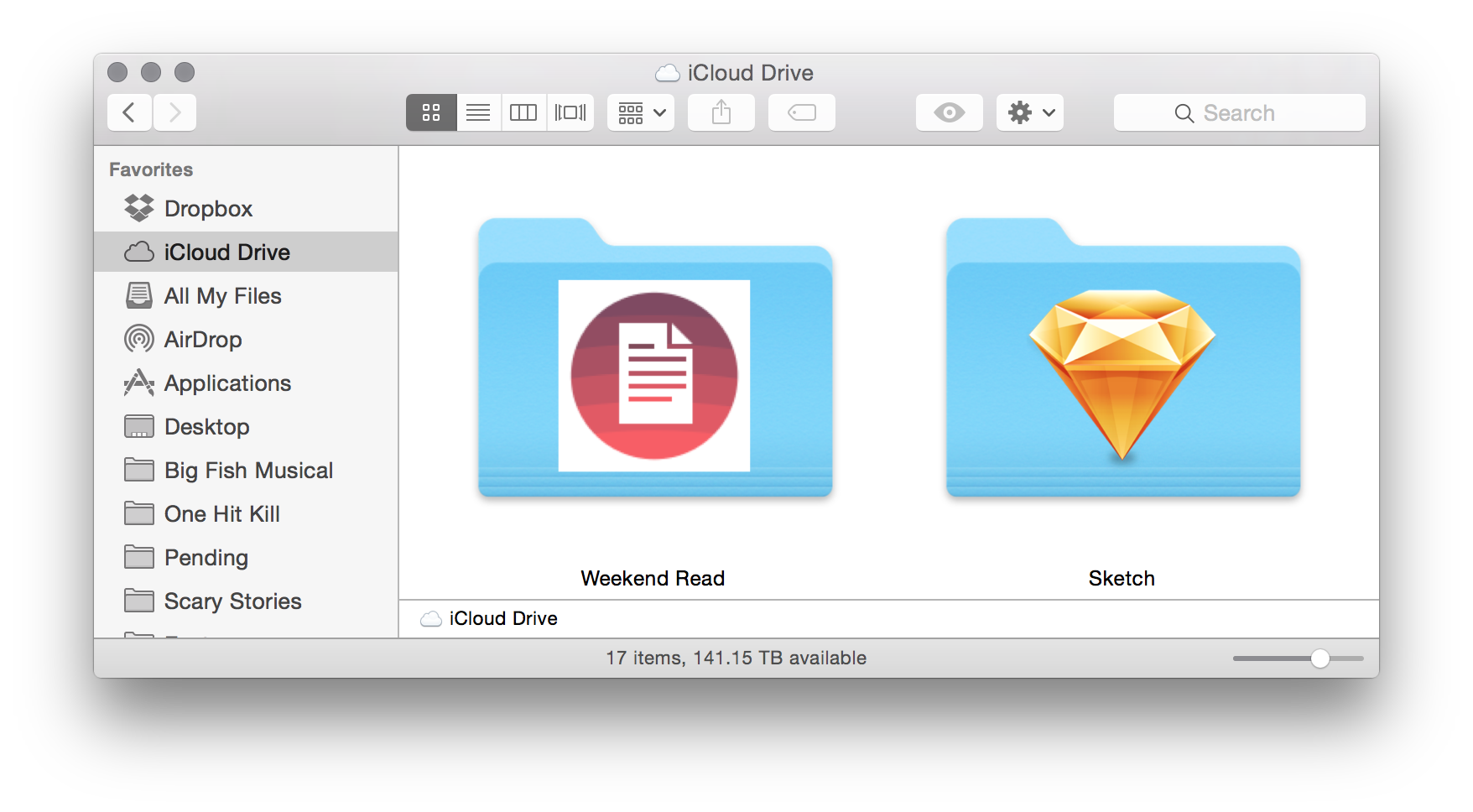Screen dimensions: 1473x812
Task: Select the Sketch folder thumbnail
Action: 1123,357
